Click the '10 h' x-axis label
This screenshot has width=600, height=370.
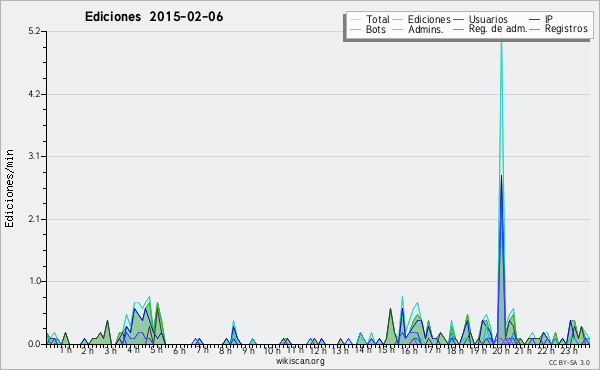(272, 350)
